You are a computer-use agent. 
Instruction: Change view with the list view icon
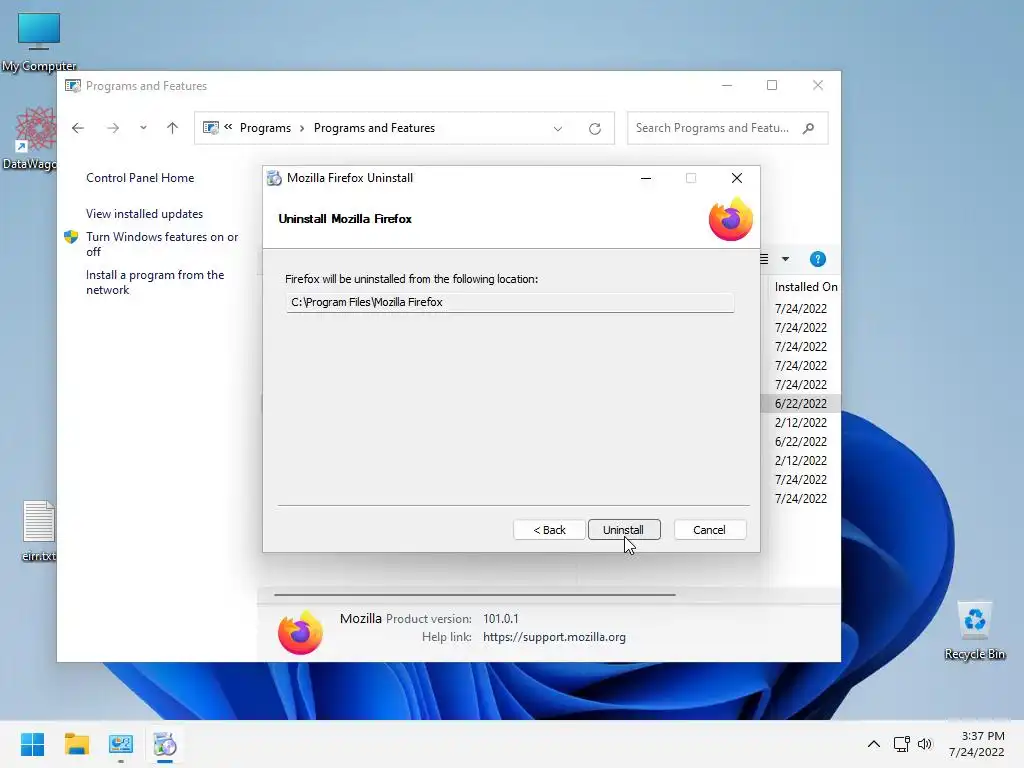765,259
